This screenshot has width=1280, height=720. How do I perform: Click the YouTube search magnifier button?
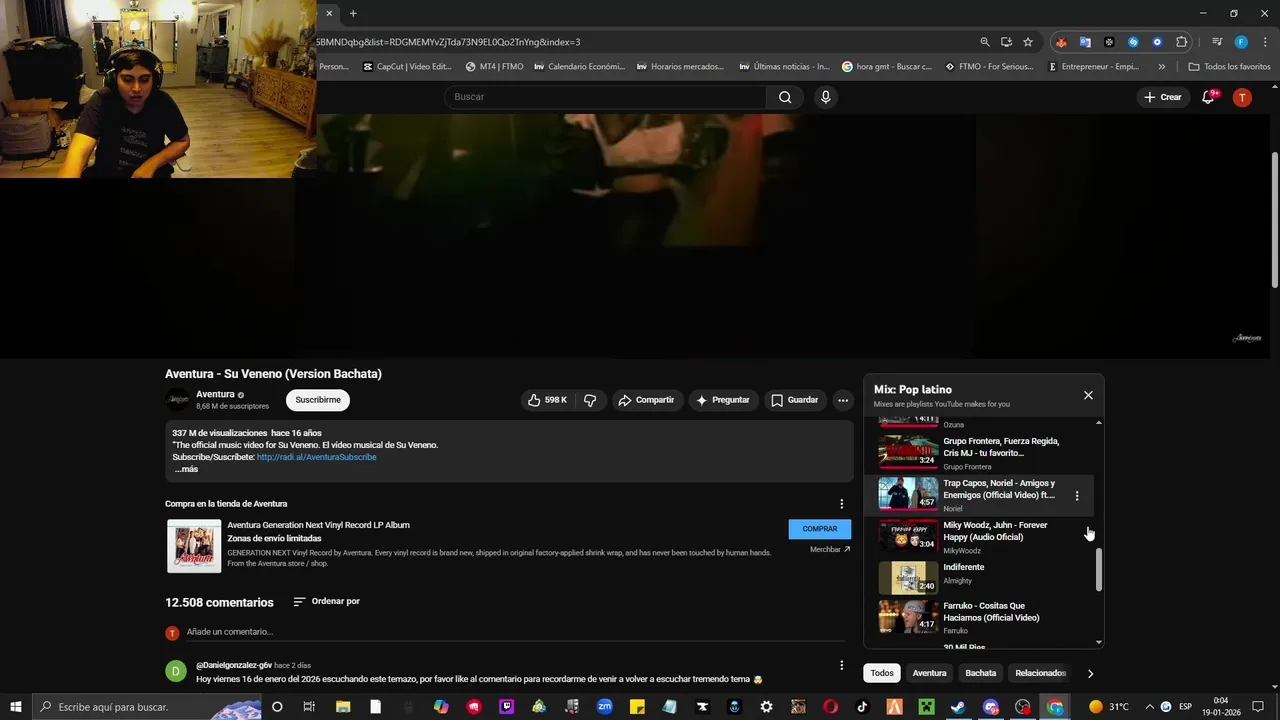point(785,97)
